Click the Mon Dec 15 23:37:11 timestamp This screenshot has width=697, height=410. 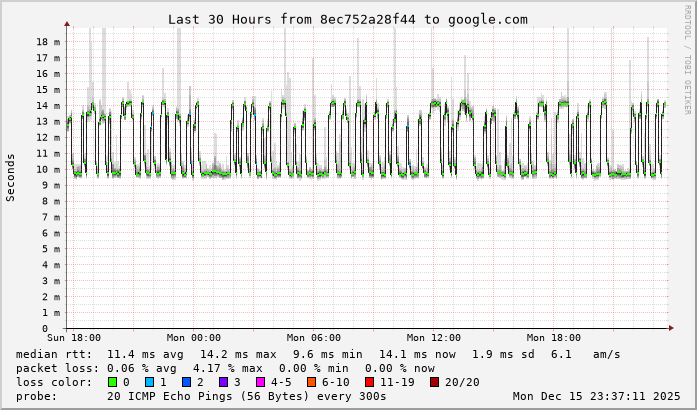(595, 396)
